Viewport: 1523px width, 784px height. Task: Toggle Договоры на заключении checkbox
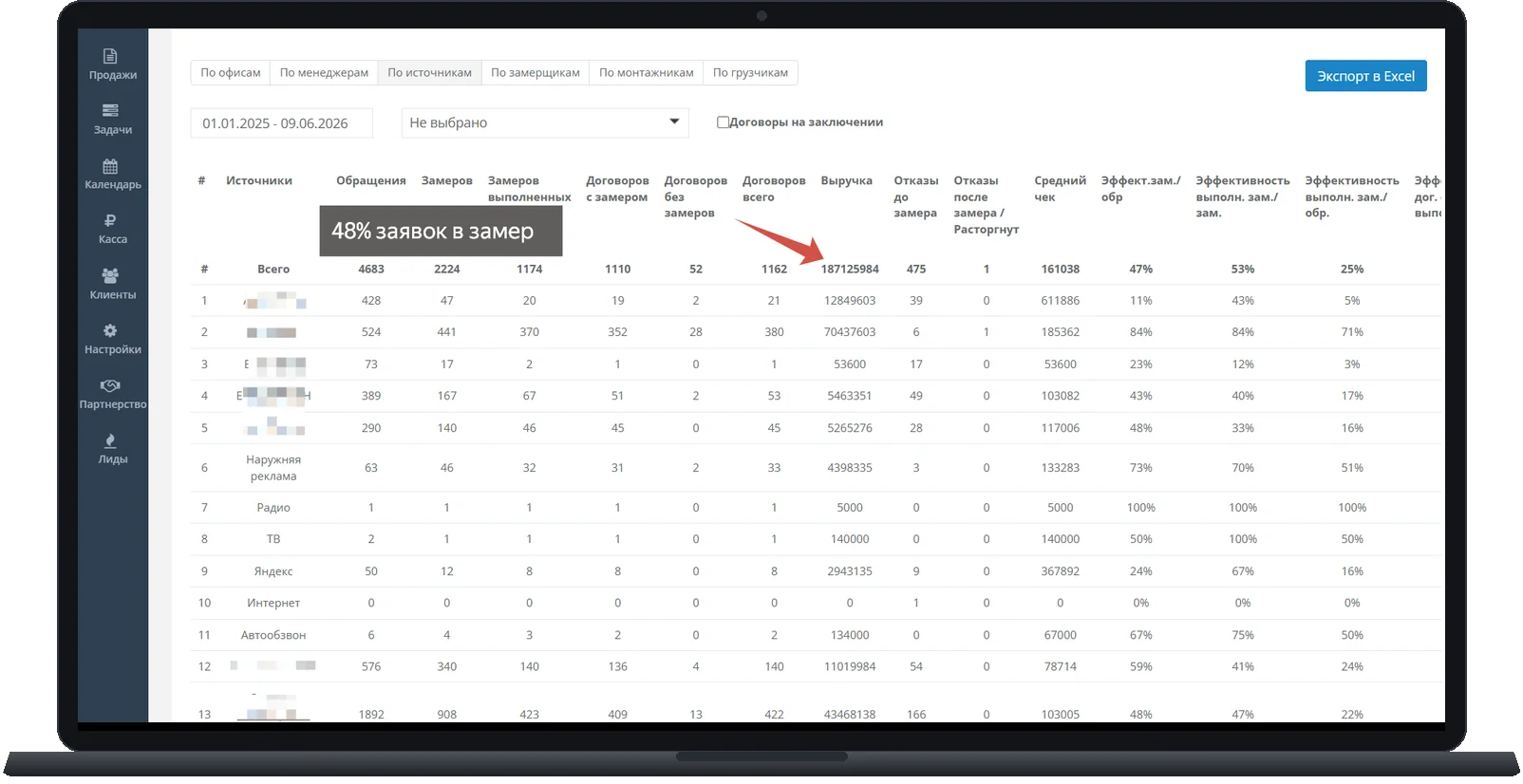[x=723, y=122]
